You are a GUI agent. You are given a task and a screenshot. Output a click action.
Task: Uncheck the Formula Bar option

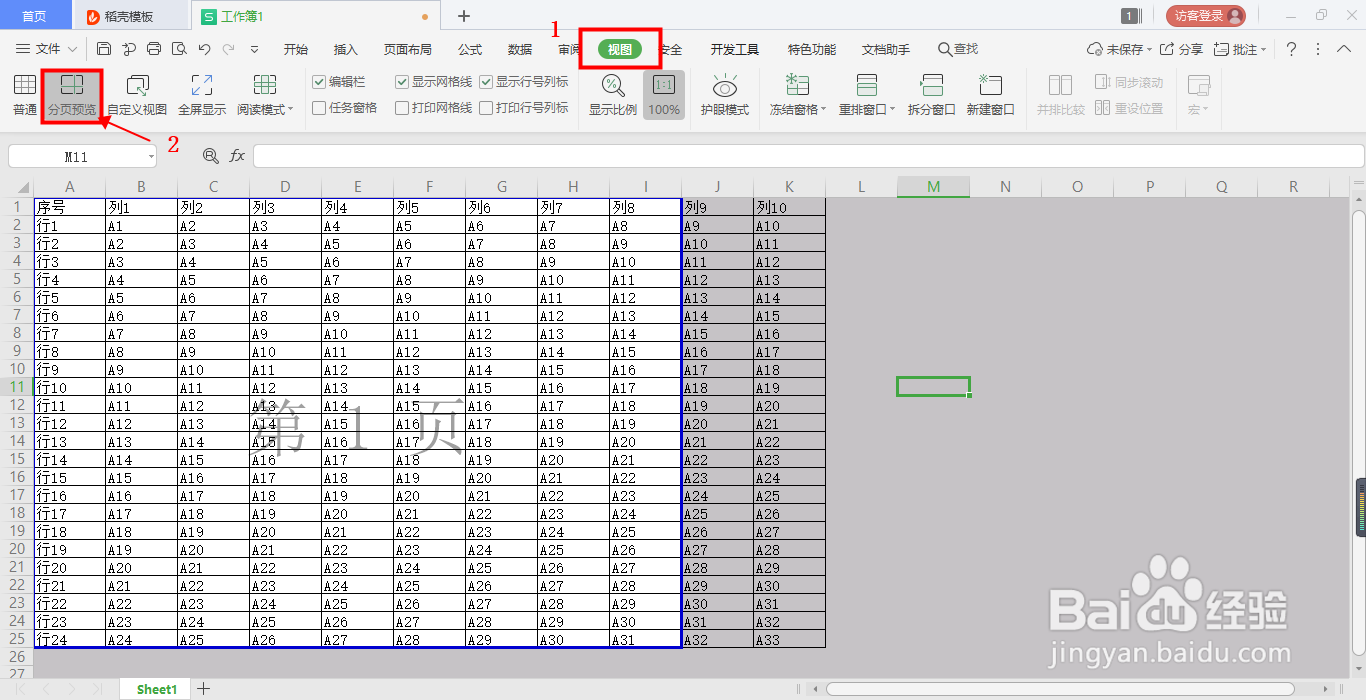pyautogui.click(x=321, y=83)
